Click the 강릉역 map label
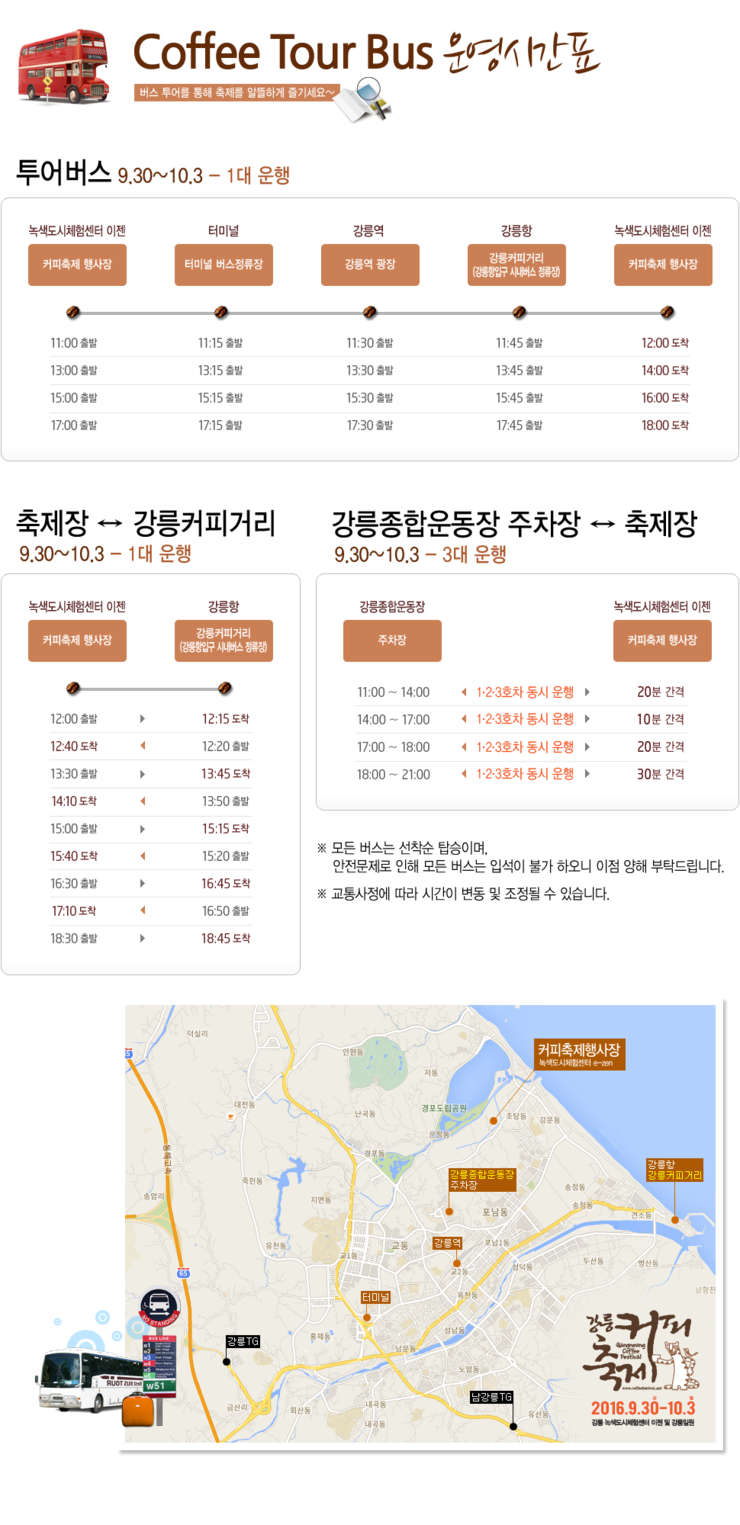 coord(447,1243)
